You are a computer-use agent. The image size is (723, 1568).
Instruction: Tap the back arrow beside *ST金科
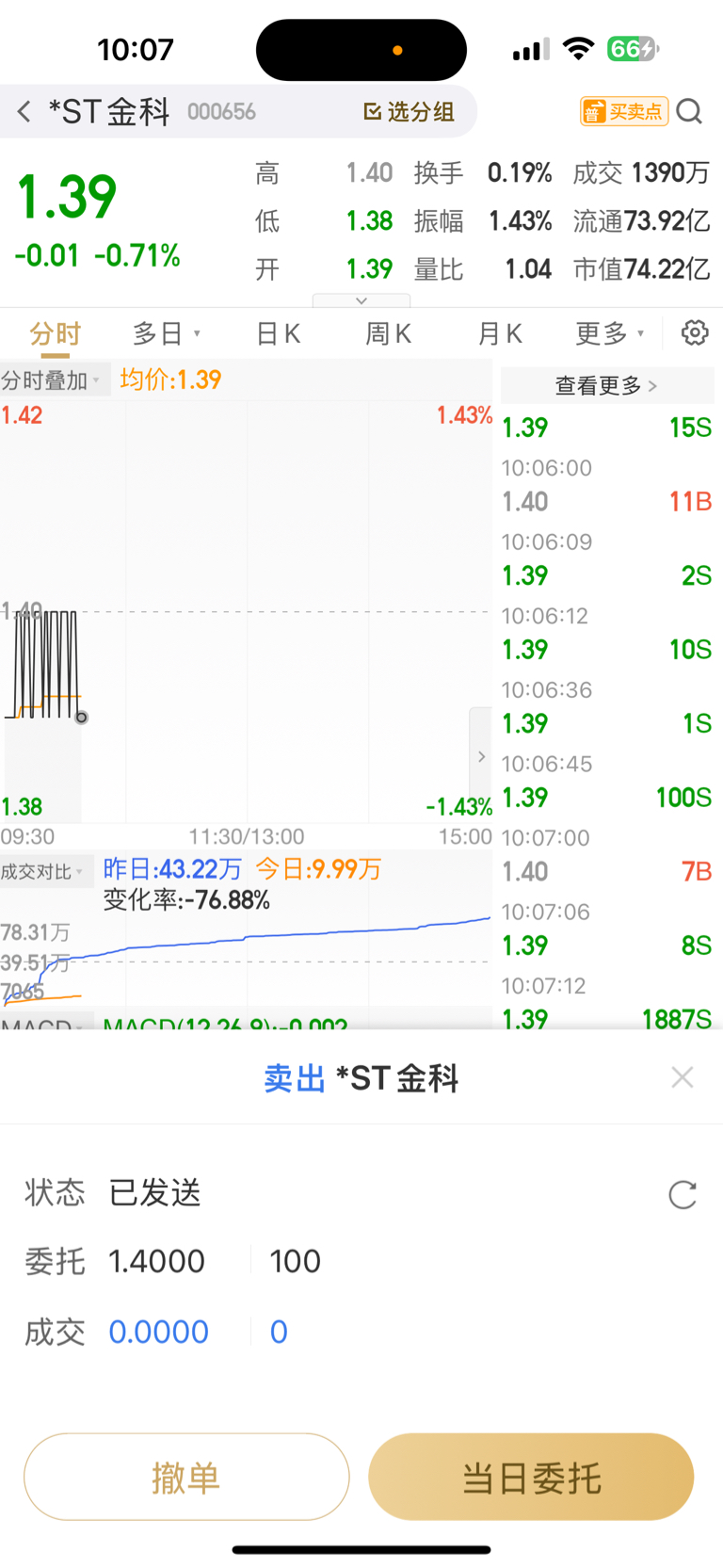(x=24, y=111)
